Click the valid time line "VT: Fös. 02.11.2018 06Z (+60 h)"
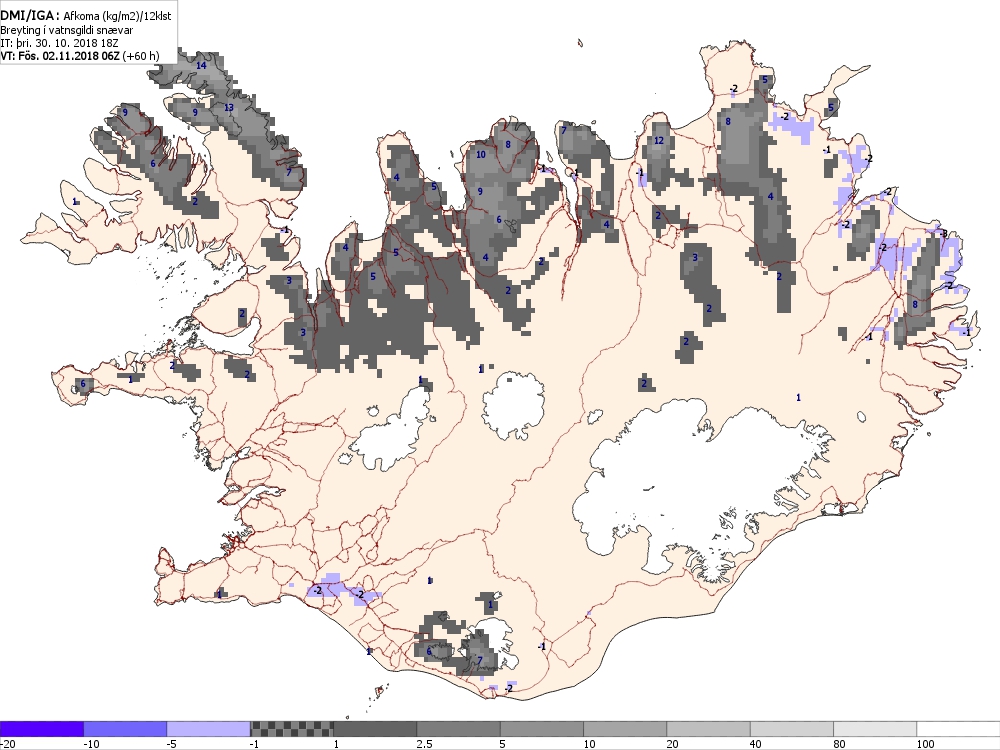The width and height of the screenshot is (1000, 750). coord(80,55)
